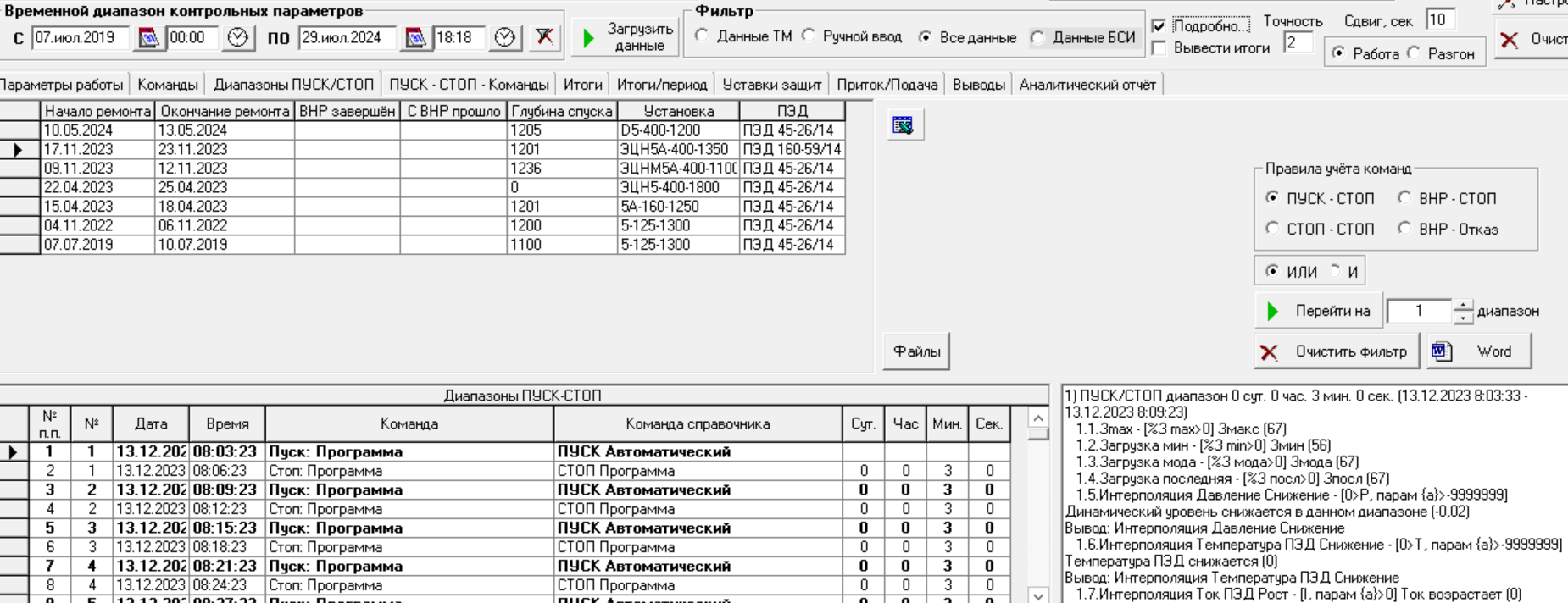Open the start date calendar picker

tap(148, 38)
